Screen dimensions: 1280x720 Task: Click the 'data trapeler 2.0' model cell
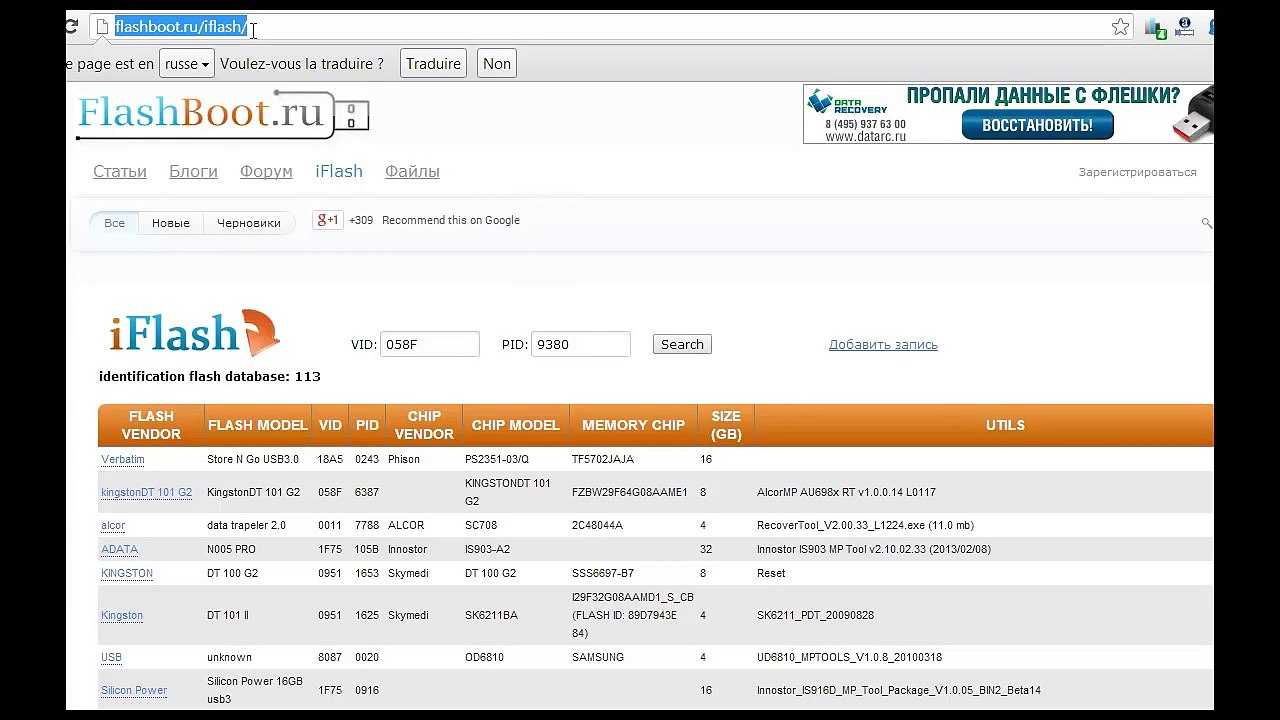click(246, 525)
